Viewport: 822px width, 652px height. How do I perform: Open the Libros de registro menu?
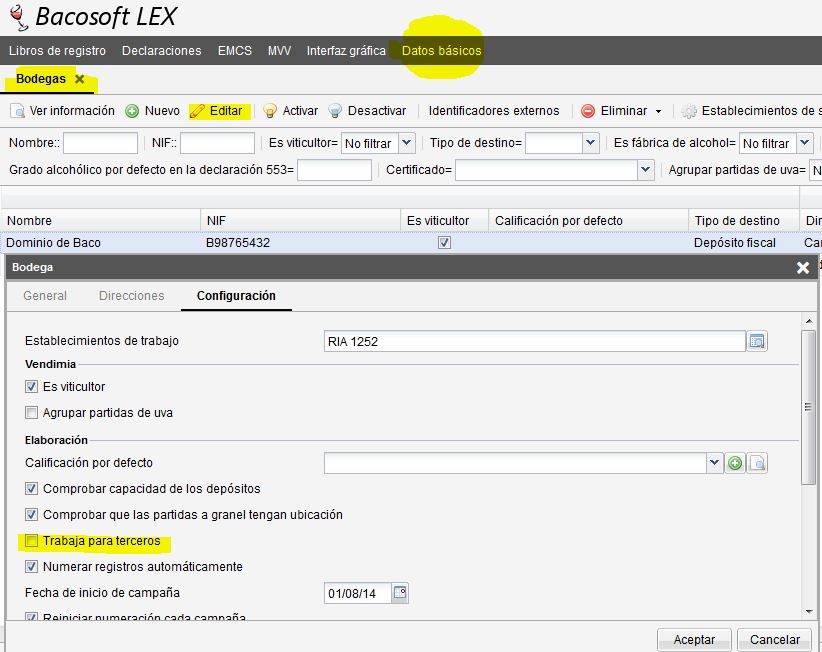pyautogui.click(x=57, y=51)
